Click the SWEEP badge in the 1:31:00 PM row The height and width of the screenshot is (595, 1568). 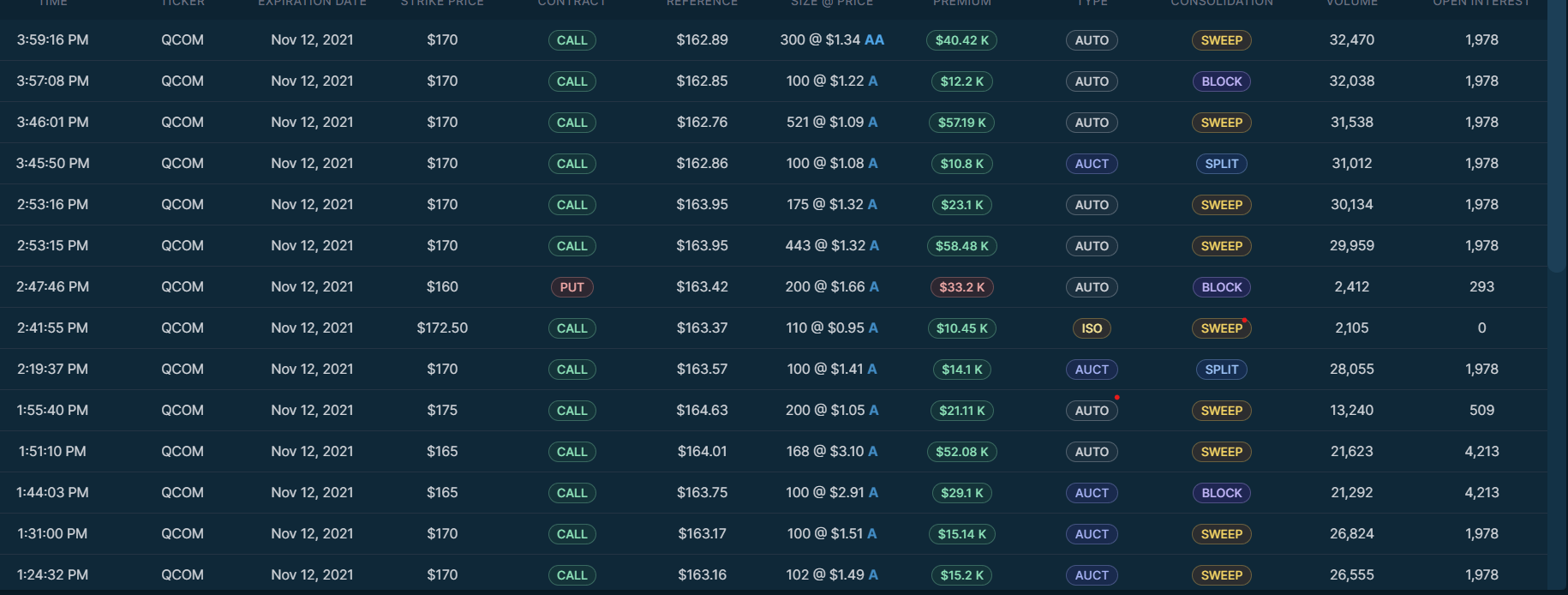pos(1221,534)
